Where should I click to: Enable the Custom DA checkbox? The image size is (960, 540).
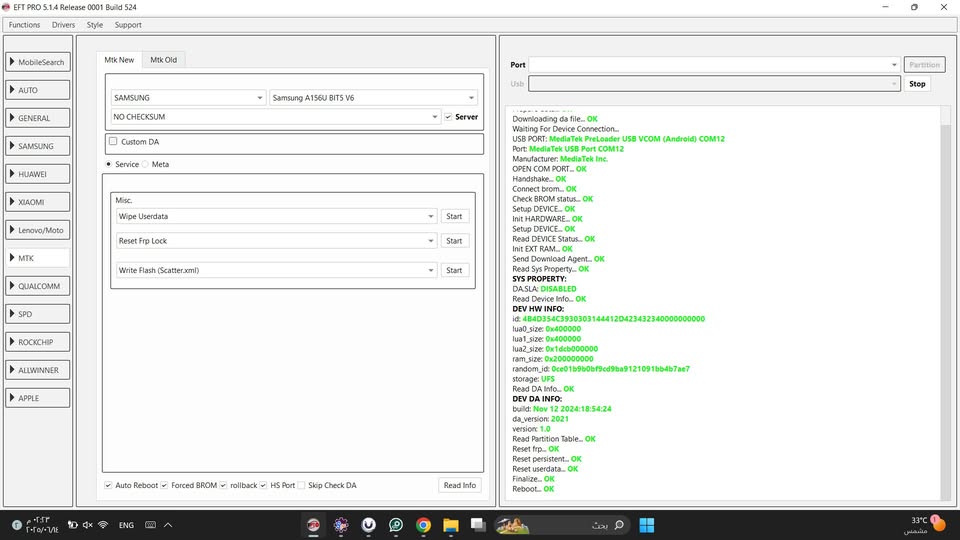(113, 141)
